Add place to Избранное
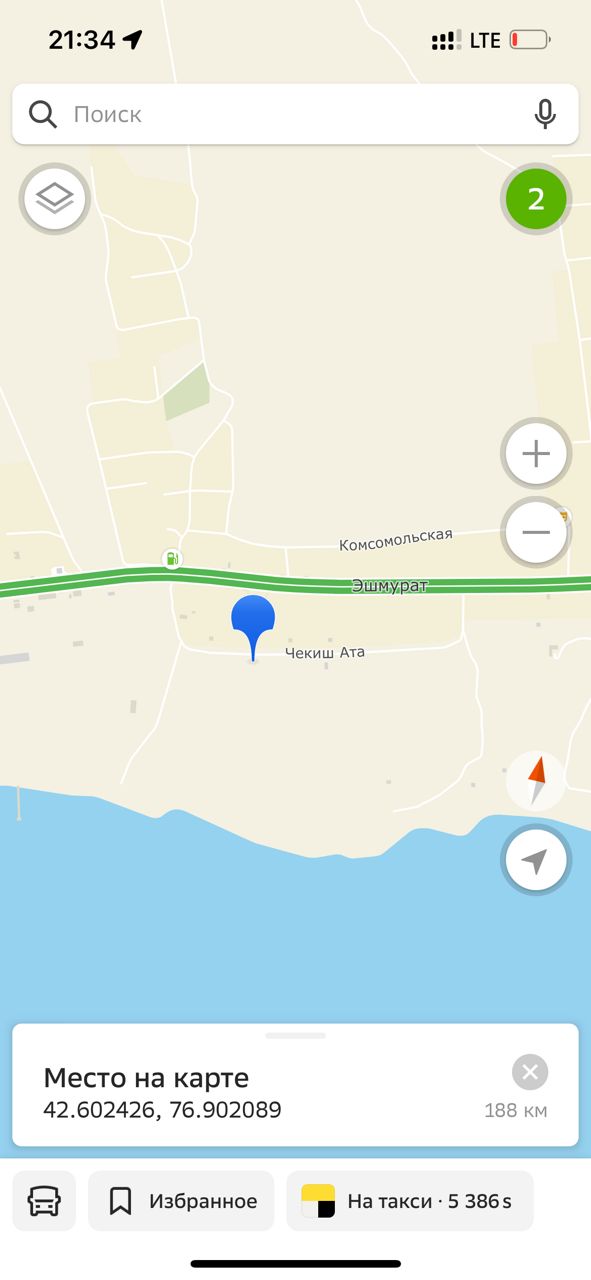The image size is (591, 1280). pos(181,1201)
